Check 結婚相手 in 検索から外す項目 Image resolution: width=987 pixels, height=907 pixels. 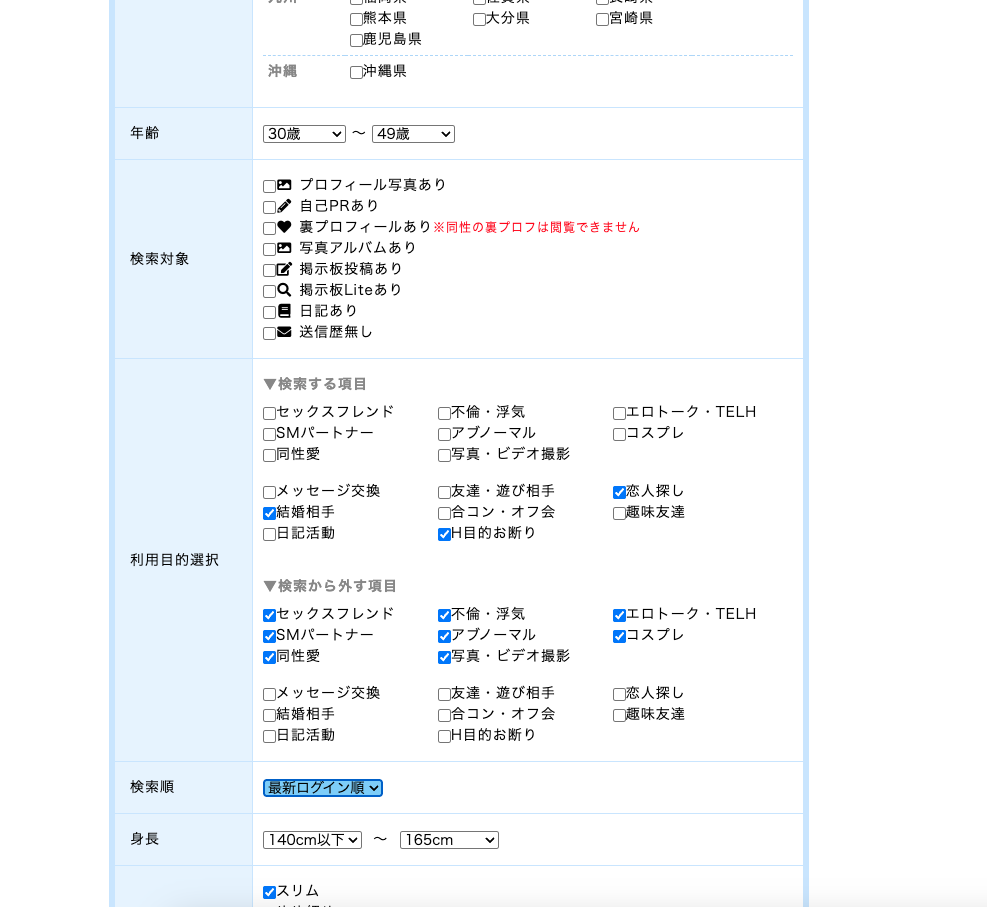tap(269, 715)
